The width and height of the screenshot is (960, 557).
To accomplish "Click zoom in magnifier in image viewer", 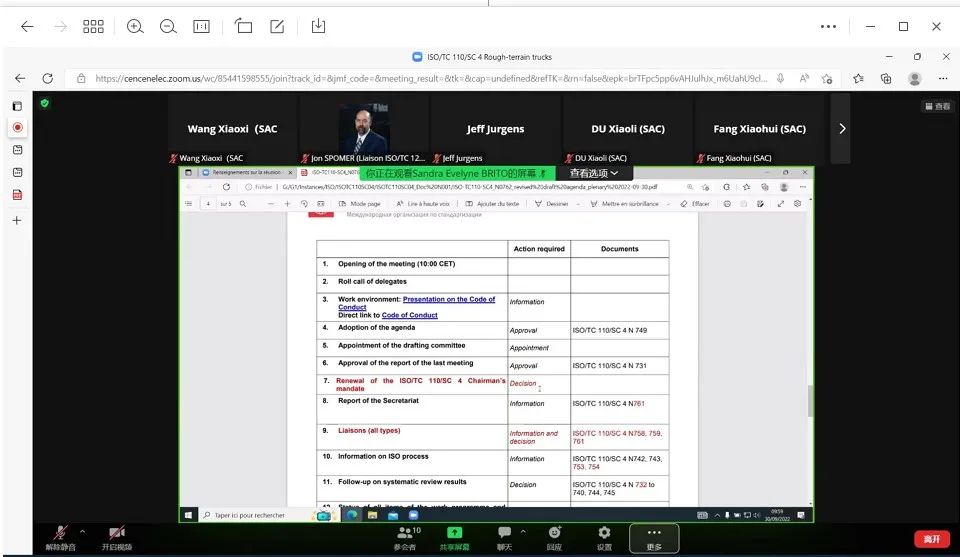I will coord(135,26).
